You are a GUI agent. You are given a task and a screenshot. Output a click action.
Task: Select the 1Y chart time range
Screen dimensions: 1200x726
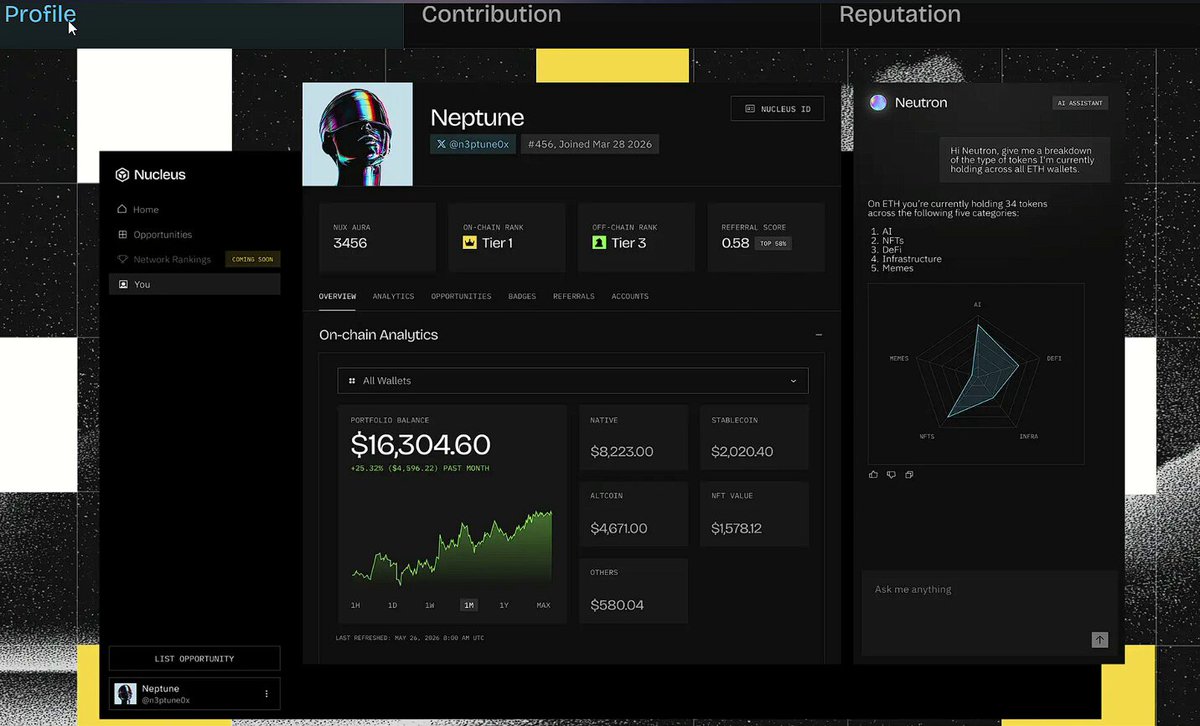point(504,605)
